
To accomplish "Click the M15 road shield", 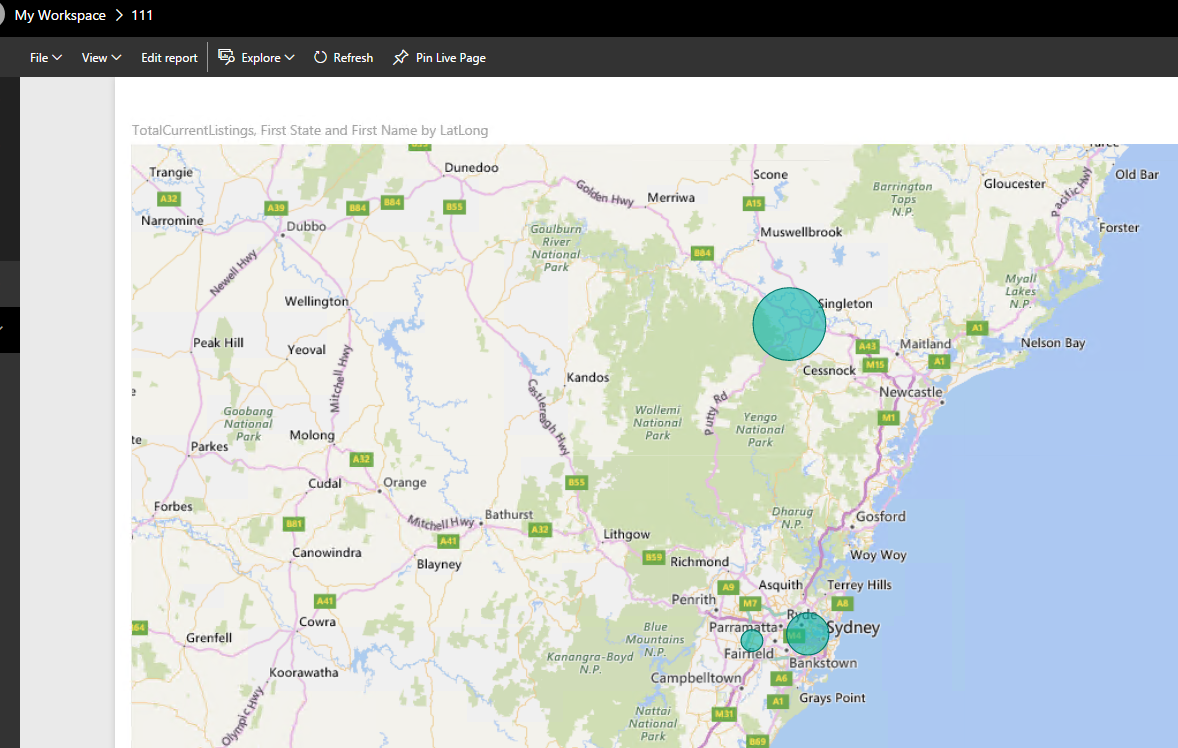I will tap(874, 364).
